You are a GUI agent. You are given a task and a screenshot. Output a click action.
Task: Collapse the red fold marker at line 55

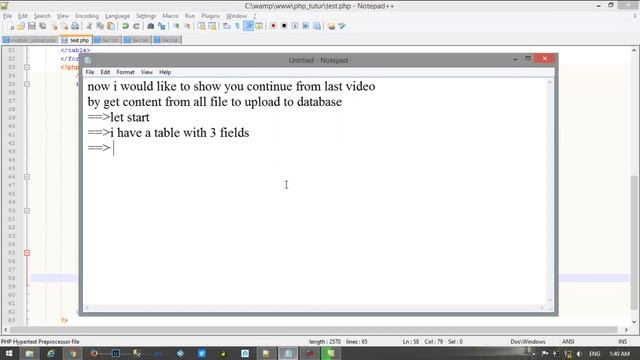pos(27,253)
